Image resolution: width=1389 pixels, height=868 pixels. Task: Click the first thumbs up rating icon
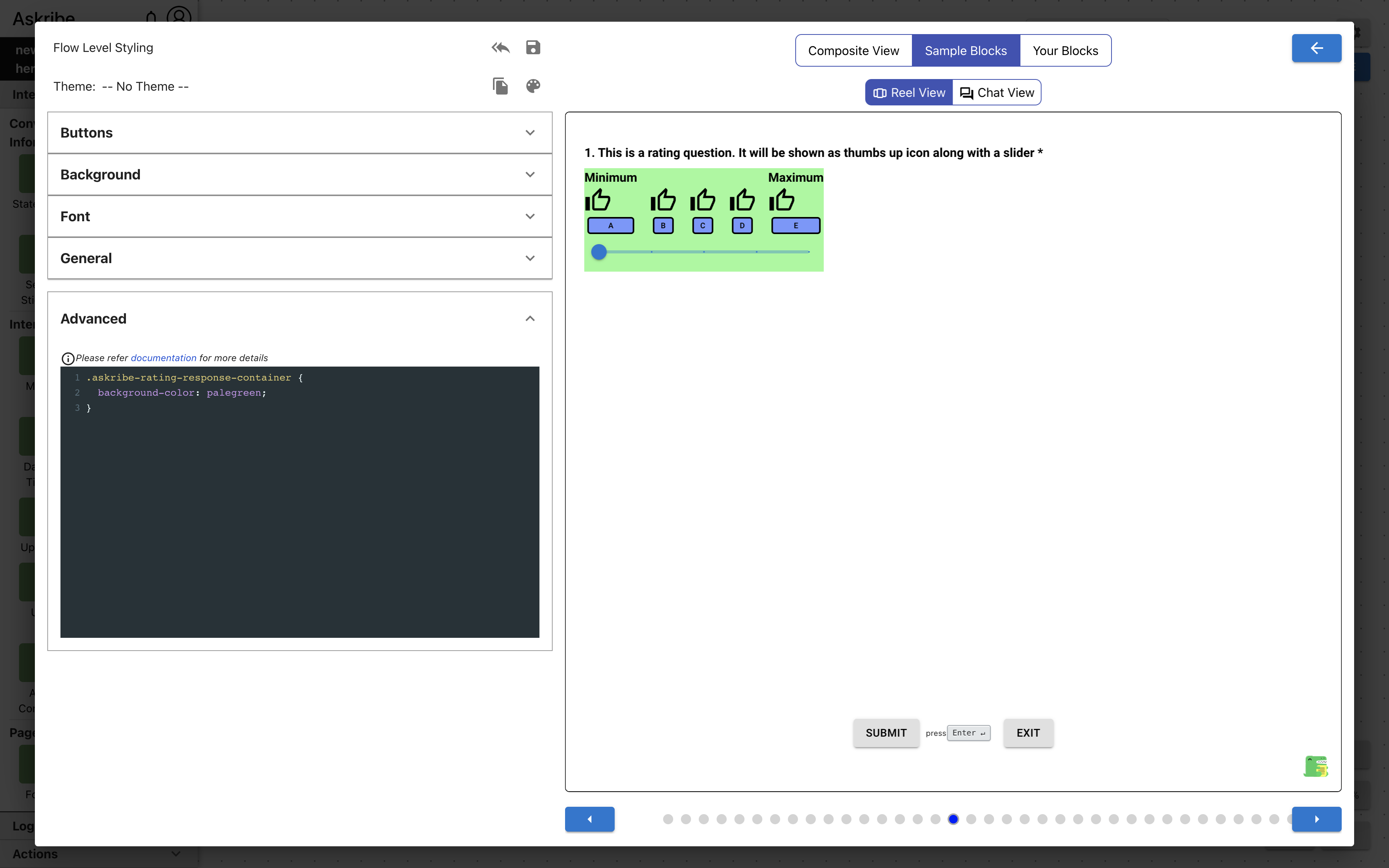coord(598,200)
